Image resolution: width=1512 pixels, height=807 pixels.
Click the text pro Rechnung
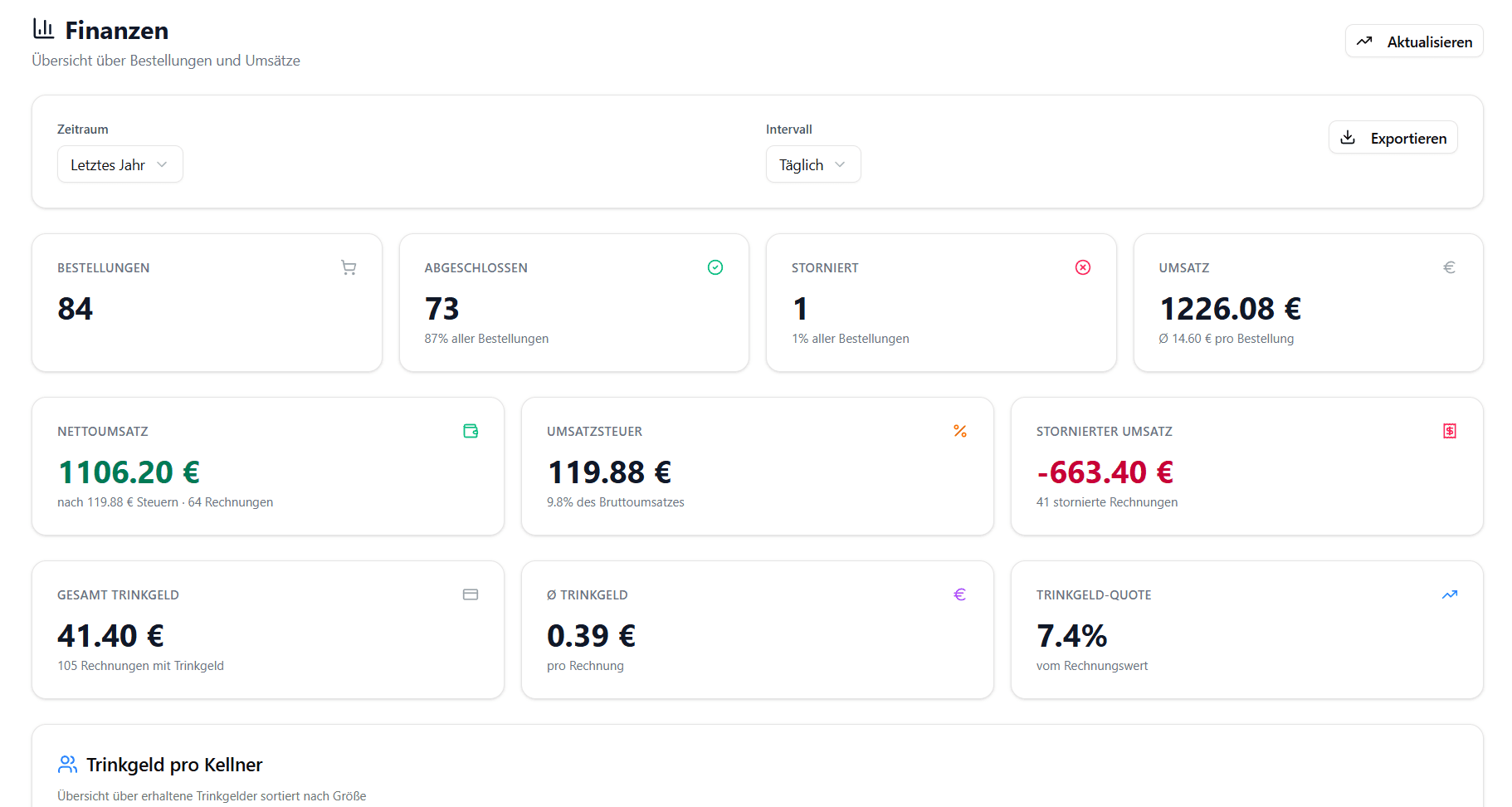pyautogui.click(x=585, y=666)
